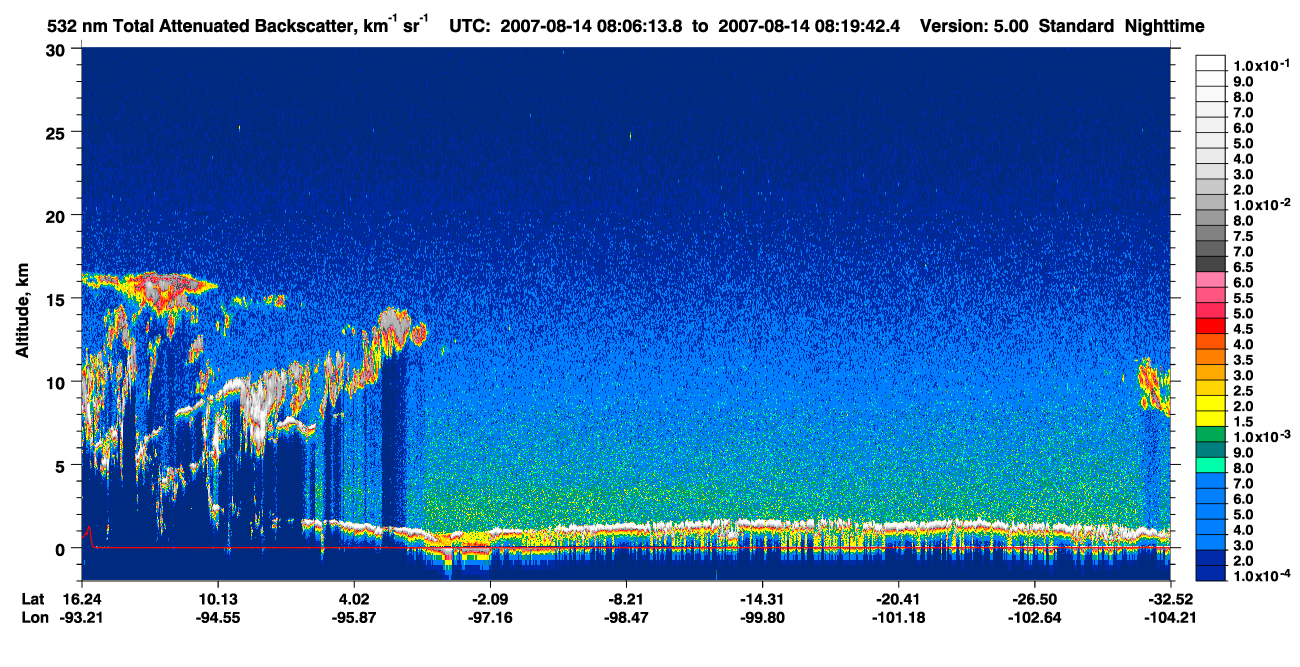Click the 'UTC:' label in the title

[x=471, y=26]
